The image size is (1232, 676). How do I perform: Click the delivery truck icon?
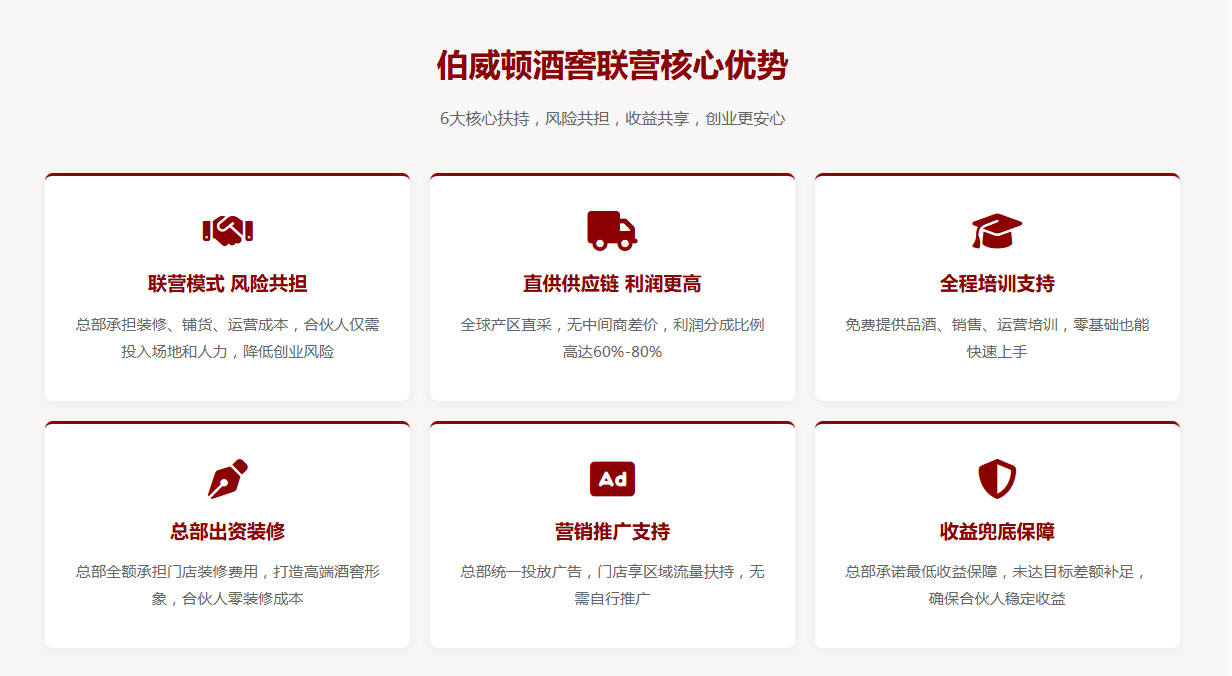coord(612,230)
